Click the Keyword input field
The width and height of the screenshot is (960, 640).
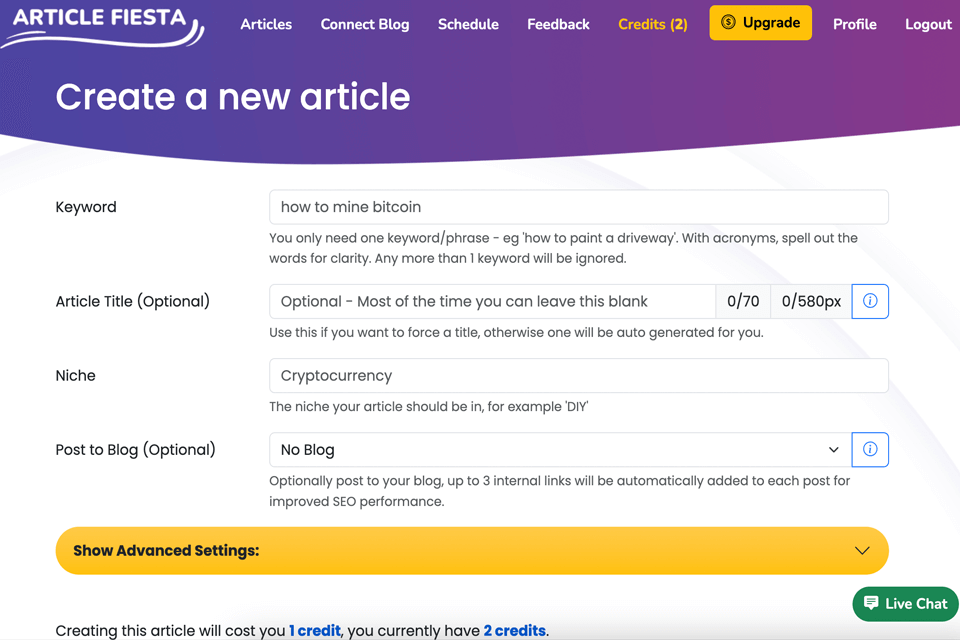tap(578, 207)
